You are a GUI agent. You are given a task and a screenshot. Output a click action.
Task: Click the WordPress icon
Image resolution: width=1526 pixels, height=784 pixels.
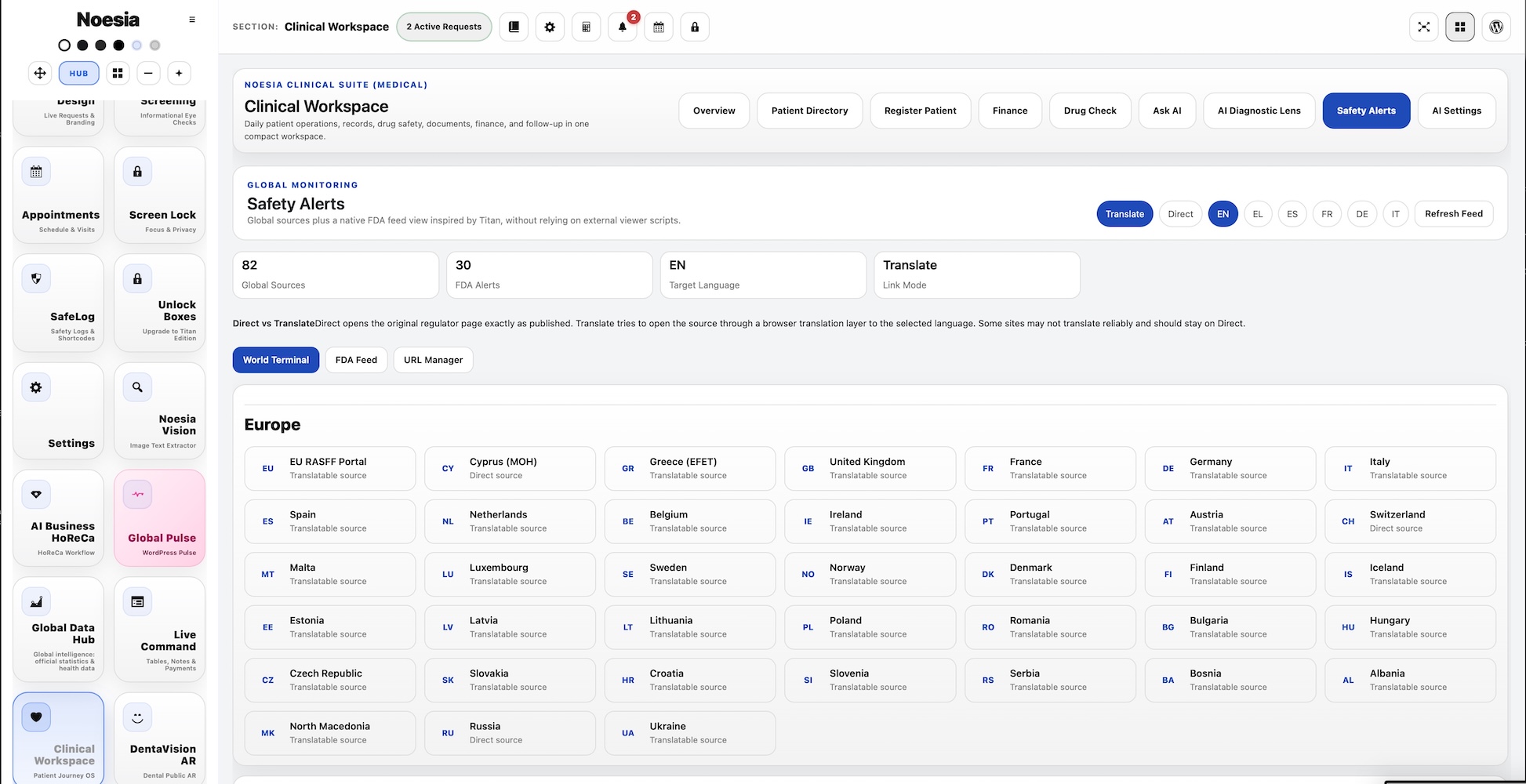point(1496,27)
